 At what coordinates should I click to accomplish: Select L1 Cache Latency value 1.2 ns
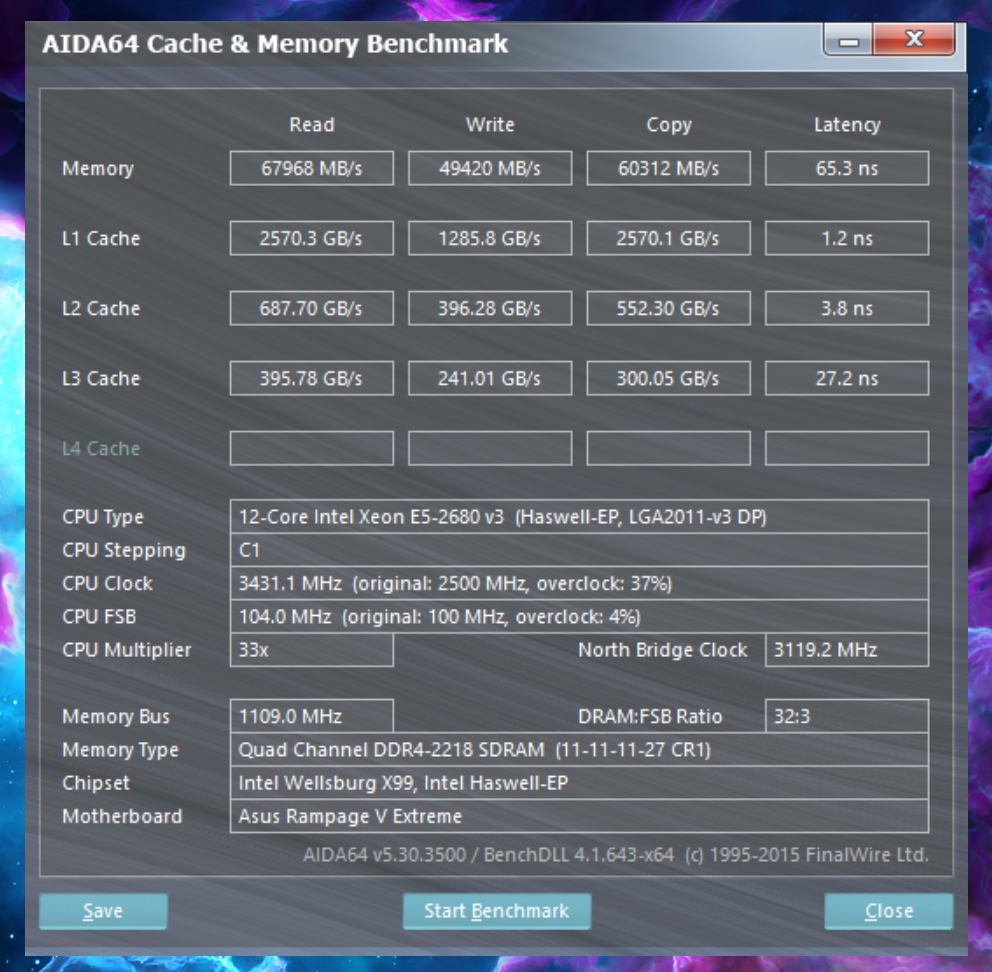[x=846, y=238]
